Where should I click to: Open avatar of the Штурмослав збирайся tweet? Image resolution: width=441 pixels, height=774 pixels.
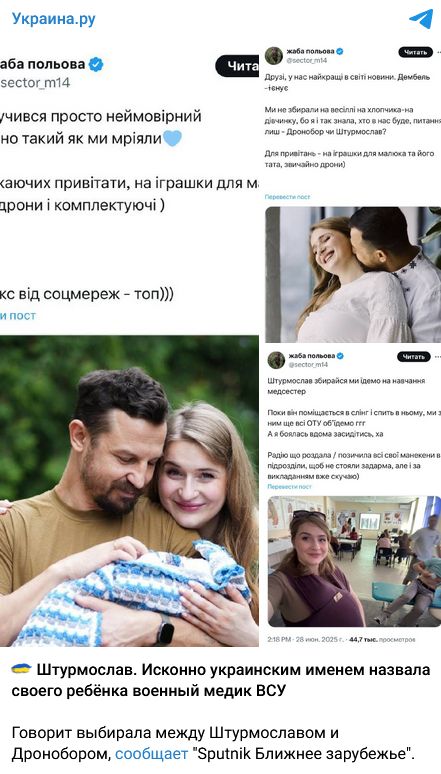[276, 360]
